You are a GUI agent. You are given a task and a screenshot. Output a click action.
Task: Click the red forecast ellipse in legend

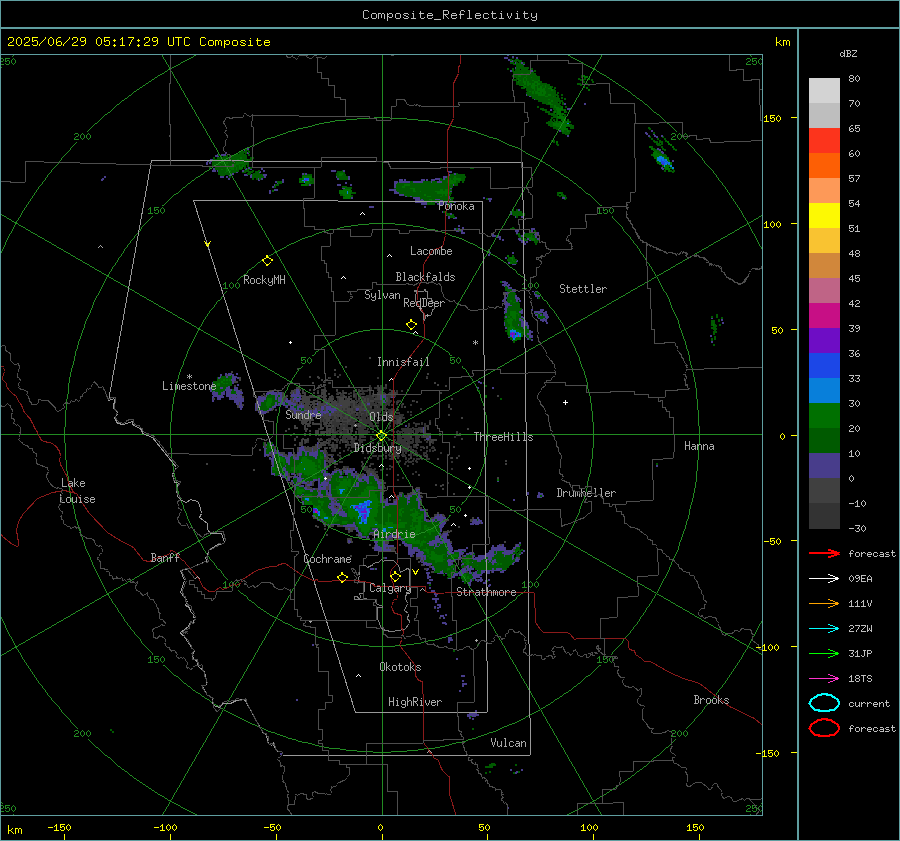tap(824, 728)
